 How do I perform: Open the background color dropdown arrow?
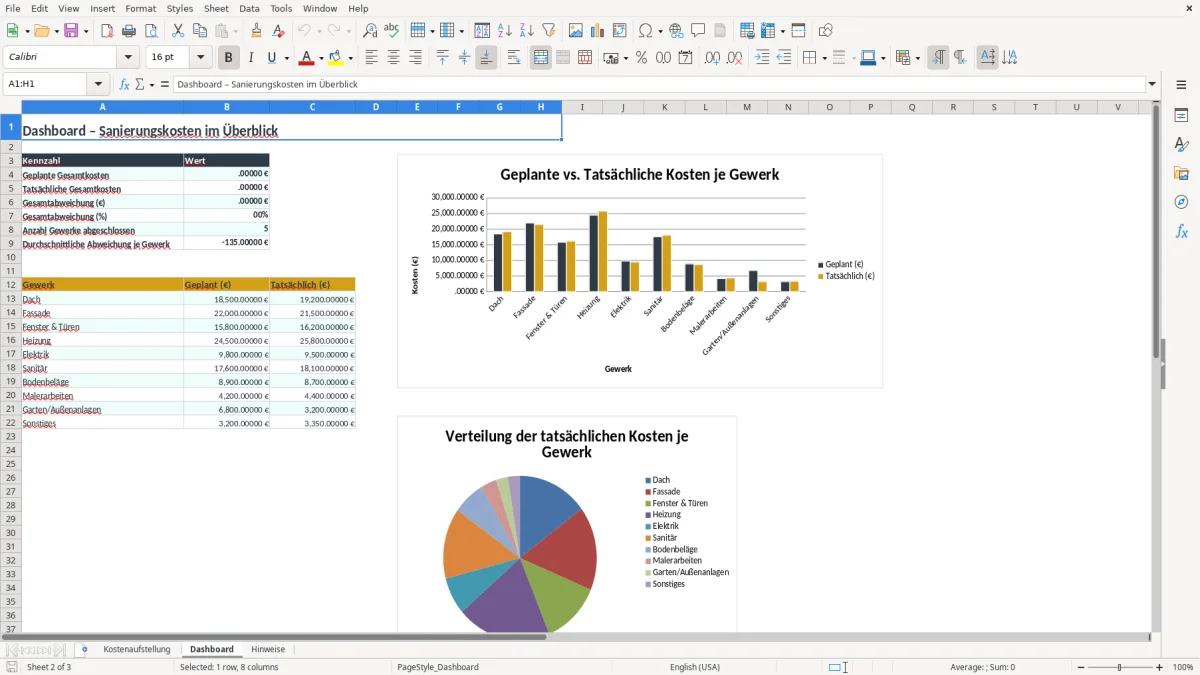point(350,58)
